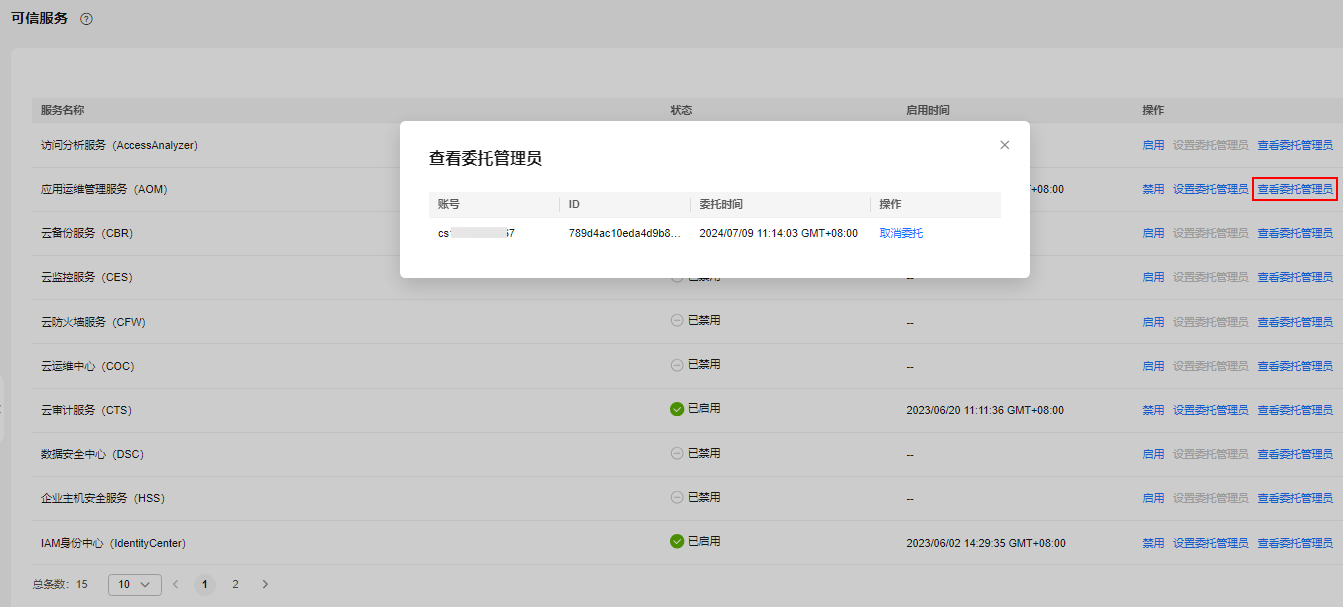The width and height of the screenshot is (1343, 607).
Task: Open the page size dropdown showing 10
Action: click(x=134, y=584)
